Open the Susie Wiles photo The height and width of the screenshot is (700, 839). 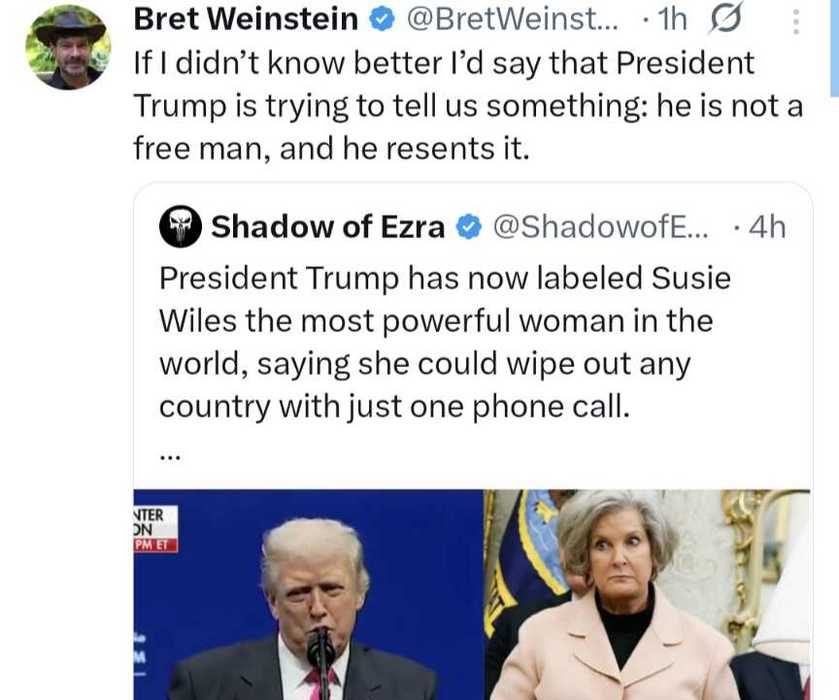647,595
